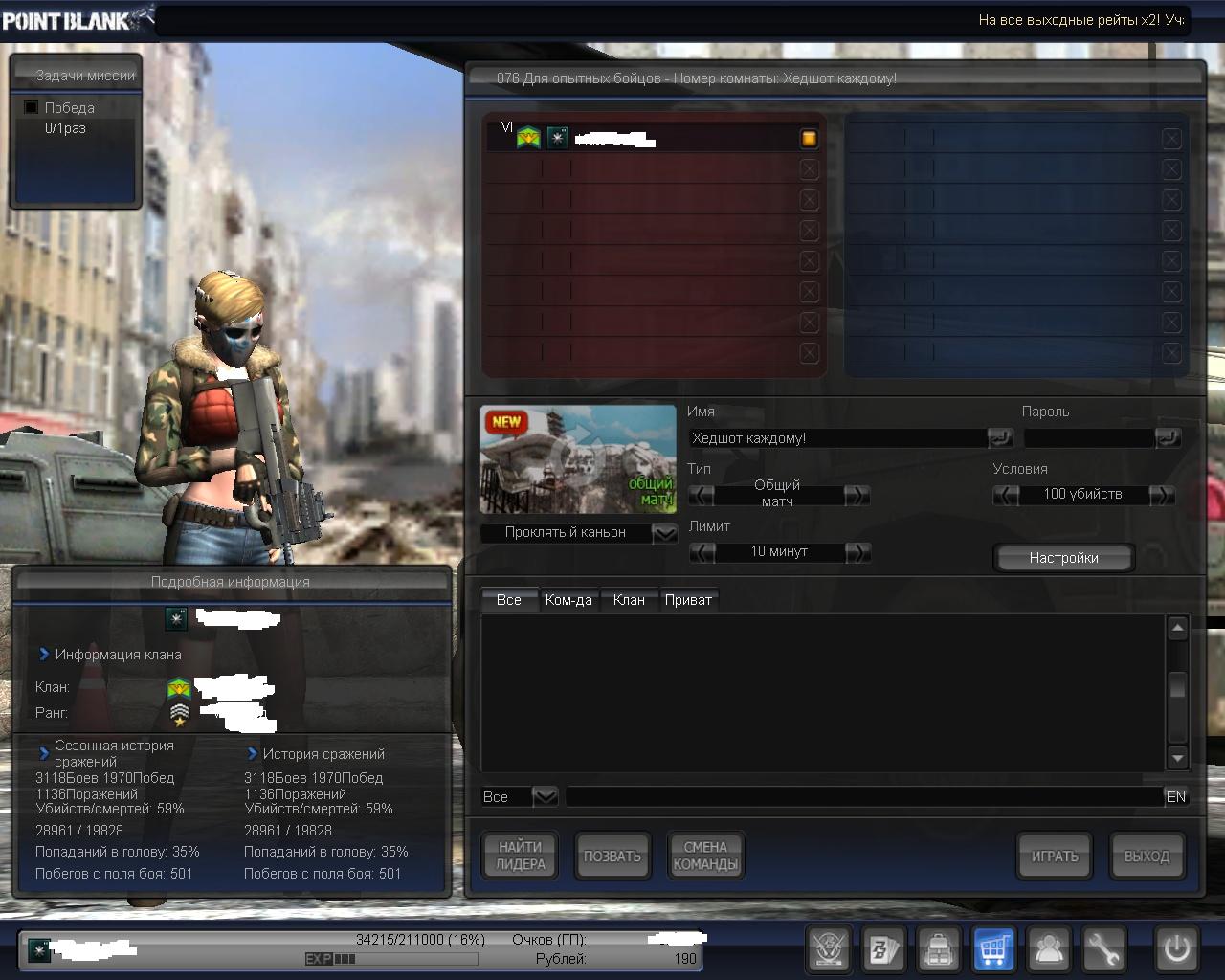Image resolution: width=1225 pixels, height=980 pixels.
Task: Open the Проклятый каньон map dropdown
Action: (664, 533)
